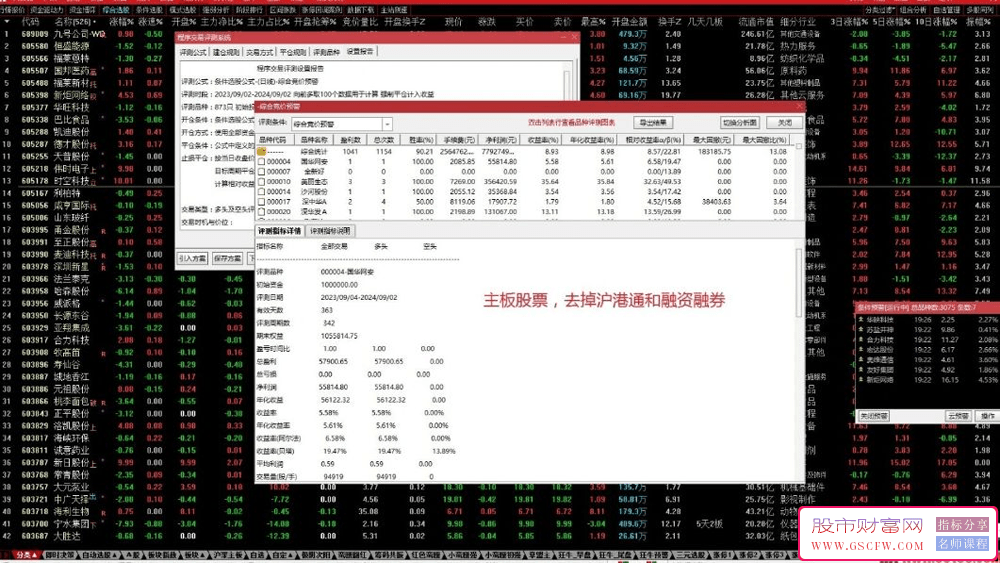Sort by the 振幅% column header

pos(977,22)
